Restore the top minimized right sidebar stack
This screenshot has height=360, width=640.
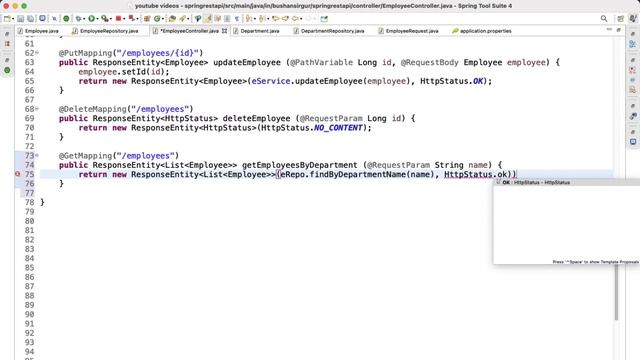[x=633, y=34]
